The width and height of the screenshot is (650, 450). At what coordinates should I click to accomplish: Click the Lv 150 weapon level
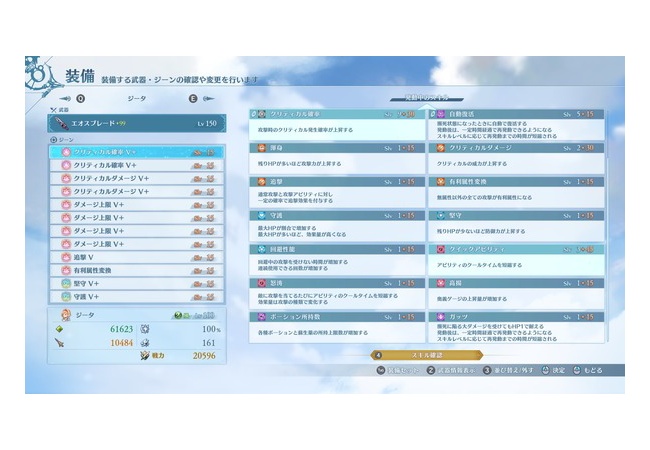(207, 123)
